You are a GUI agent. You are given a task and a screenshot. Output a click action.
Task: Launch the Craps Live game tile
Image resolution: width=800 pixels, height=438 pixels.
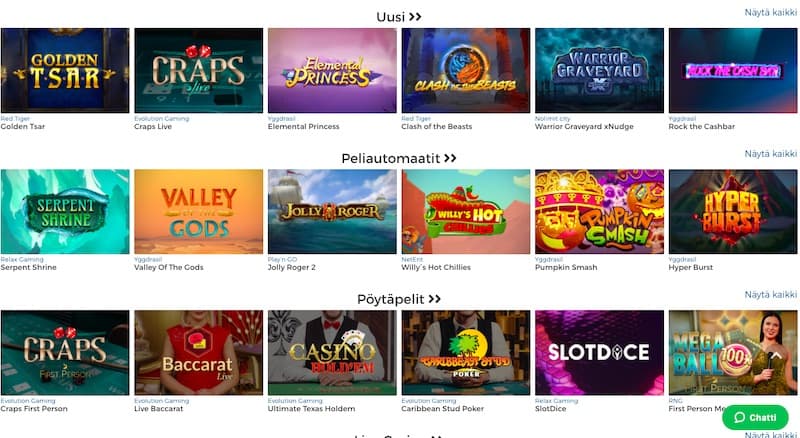198,70
